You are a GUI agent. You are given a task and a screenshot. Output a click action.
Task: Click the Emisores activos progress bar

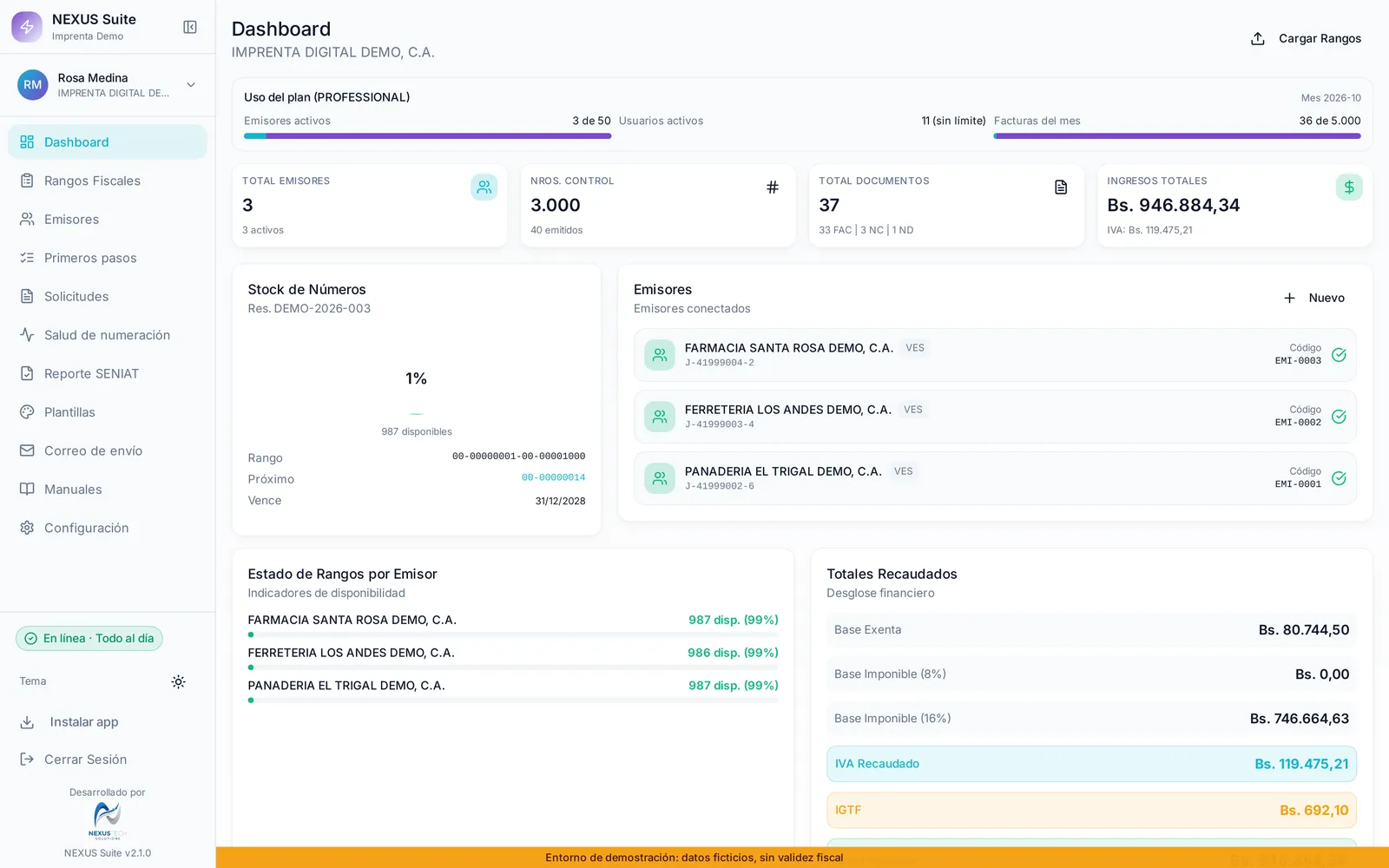(x=427, y=135)
